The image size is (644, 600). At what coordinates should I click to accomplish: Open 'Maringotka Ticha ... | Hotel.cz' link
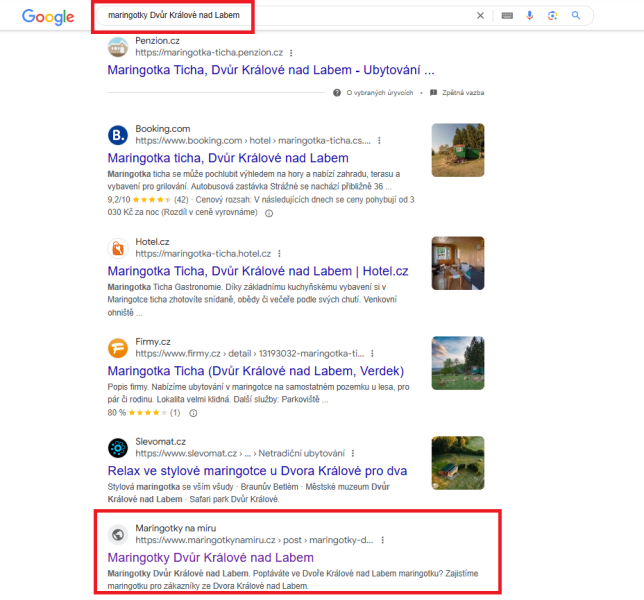258,271
